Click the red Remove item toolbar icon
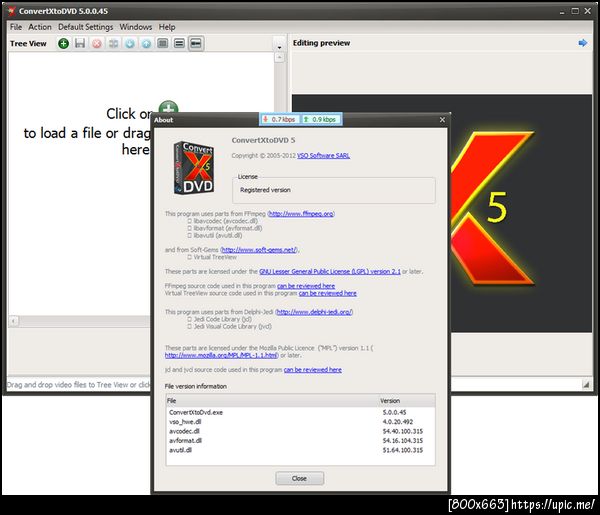 [97, 43]
